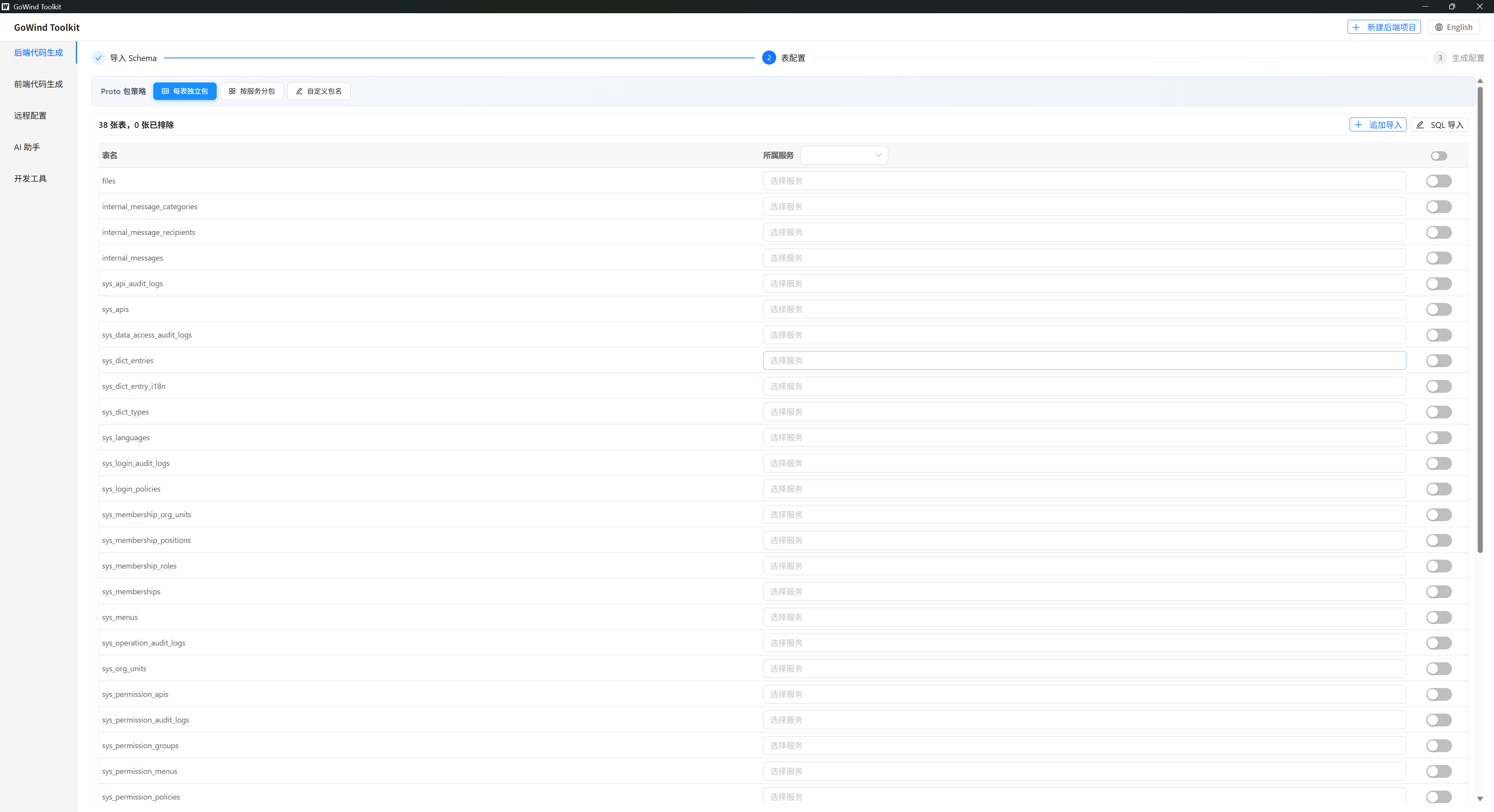Image resolution: width=1494 pixels, height=812 pixels.
Task: Click the sys_permission_audit_logs table name
Action: (x=146, y=720)
